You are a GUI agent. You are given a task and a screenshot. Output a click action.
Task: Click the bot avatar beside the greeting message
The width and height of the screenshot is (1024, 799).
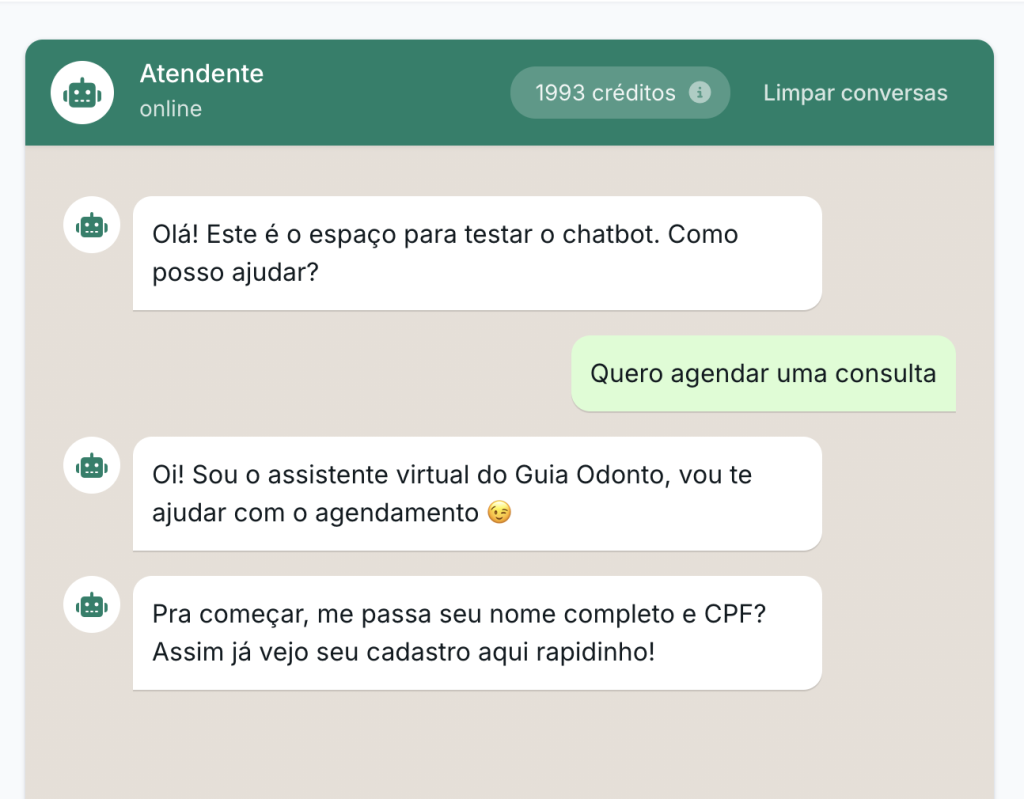[x=91, y=225]
